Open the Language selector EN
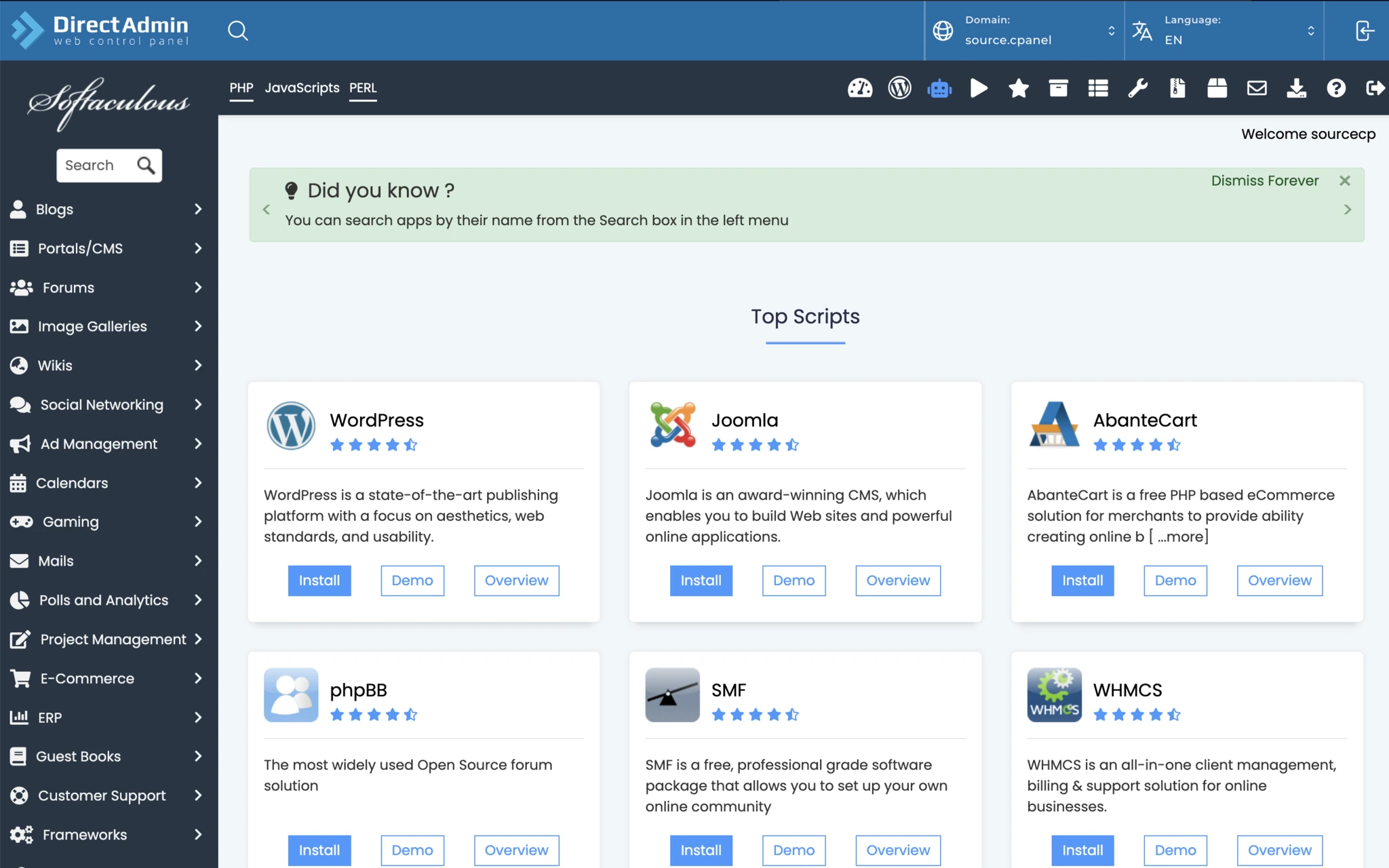The width and height of the screenshot is (1389, 868). [x=1224, y=31]
